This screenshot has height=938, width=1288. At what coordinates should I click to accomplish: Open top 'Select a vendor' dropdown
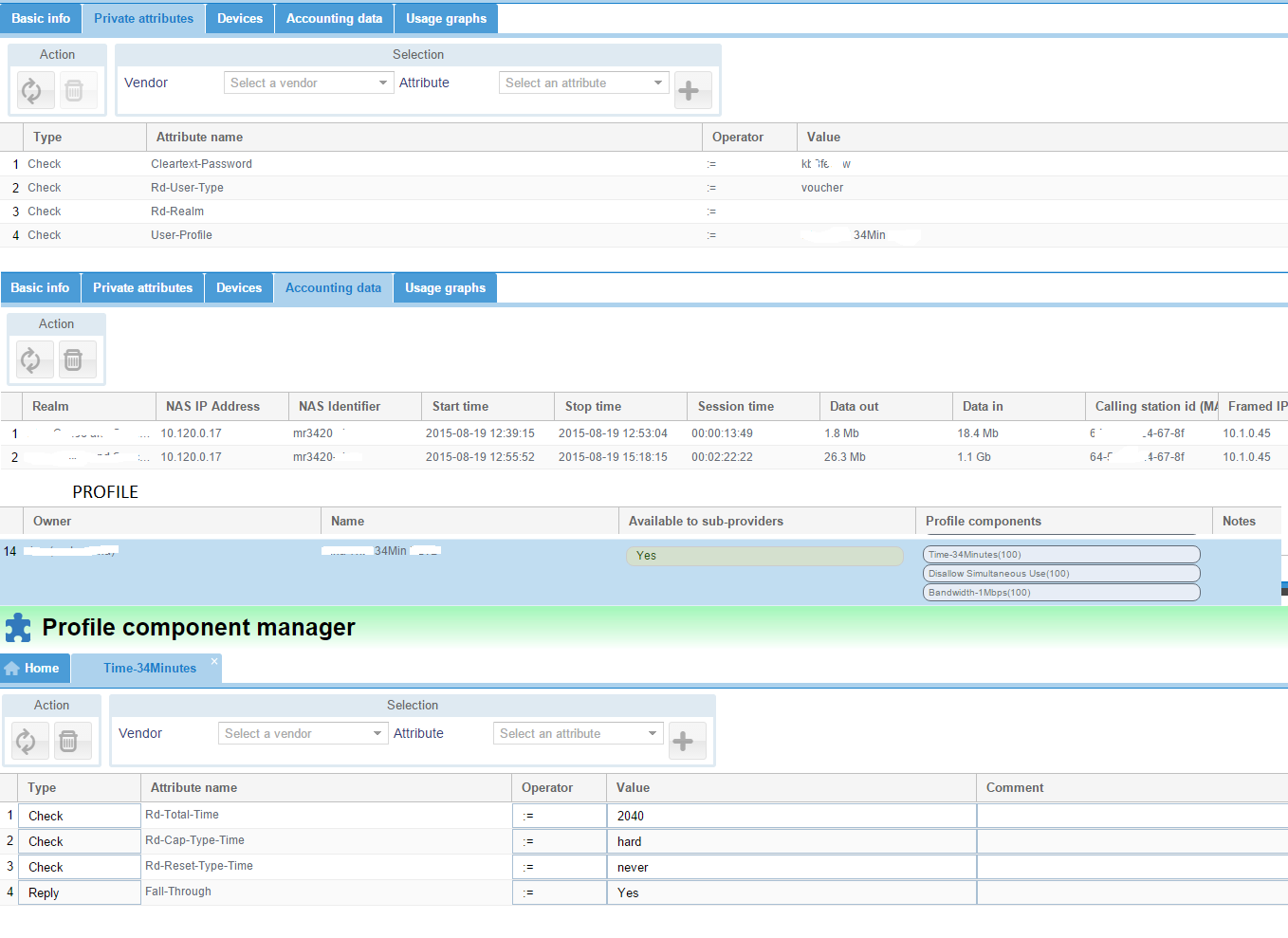(x=308, y=83)
